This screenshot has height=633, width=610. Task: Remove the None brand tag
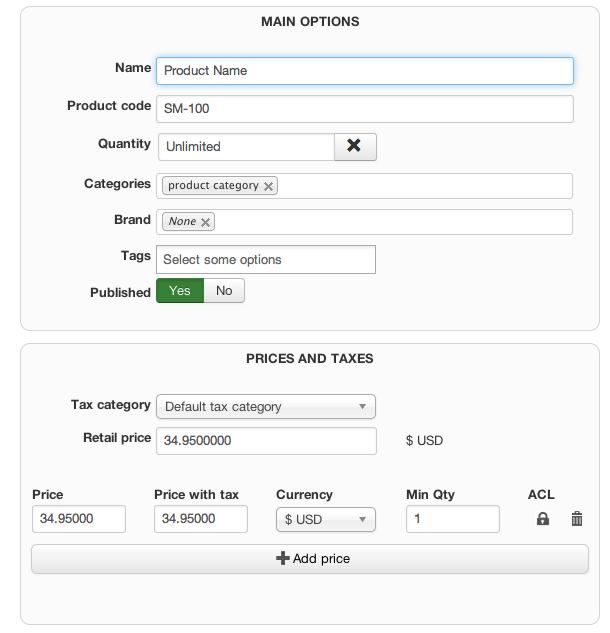pyautogui.click(x=205, y=222)
